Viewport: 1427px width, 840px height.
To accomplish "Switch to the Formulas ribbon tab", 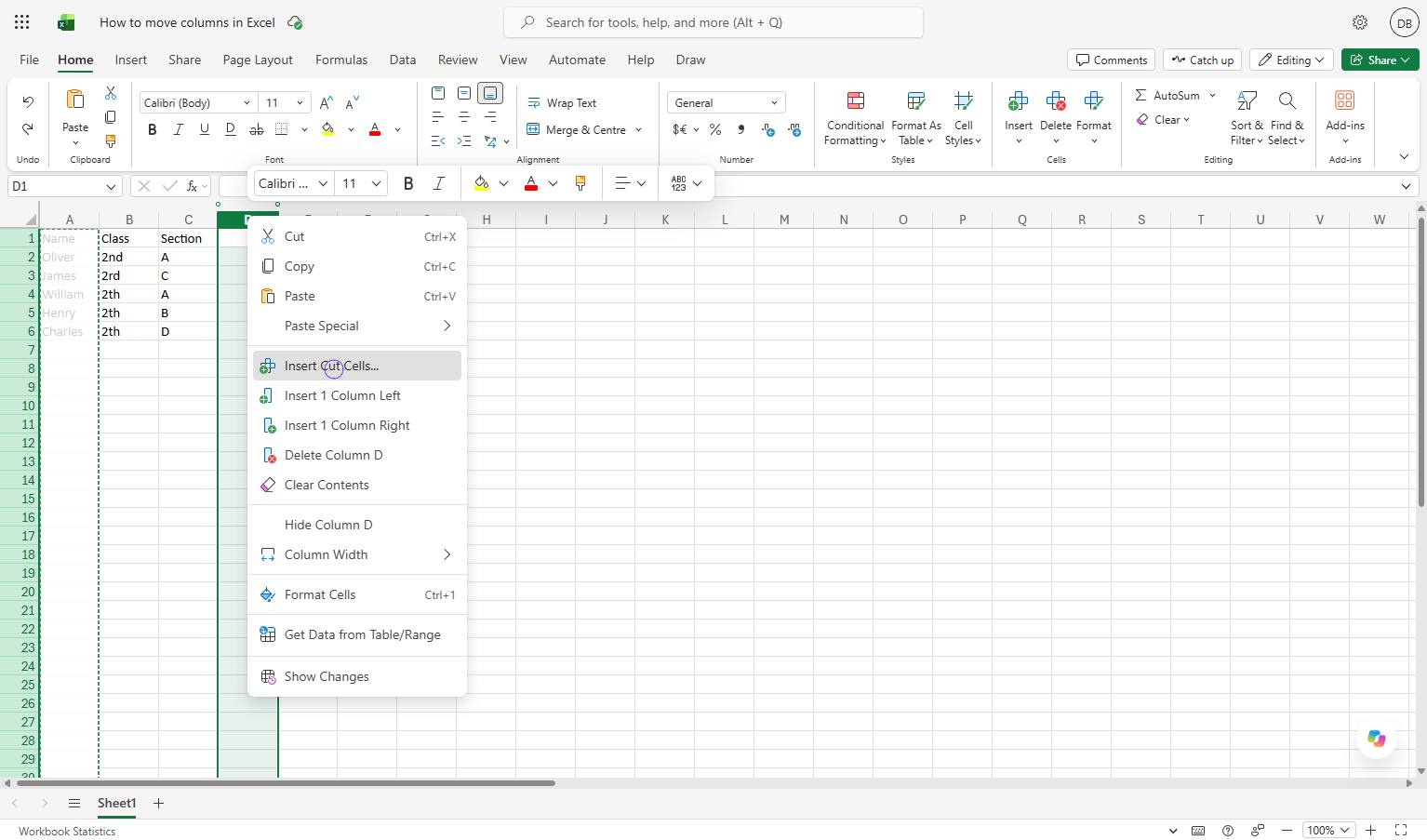I will click(341, 60).
